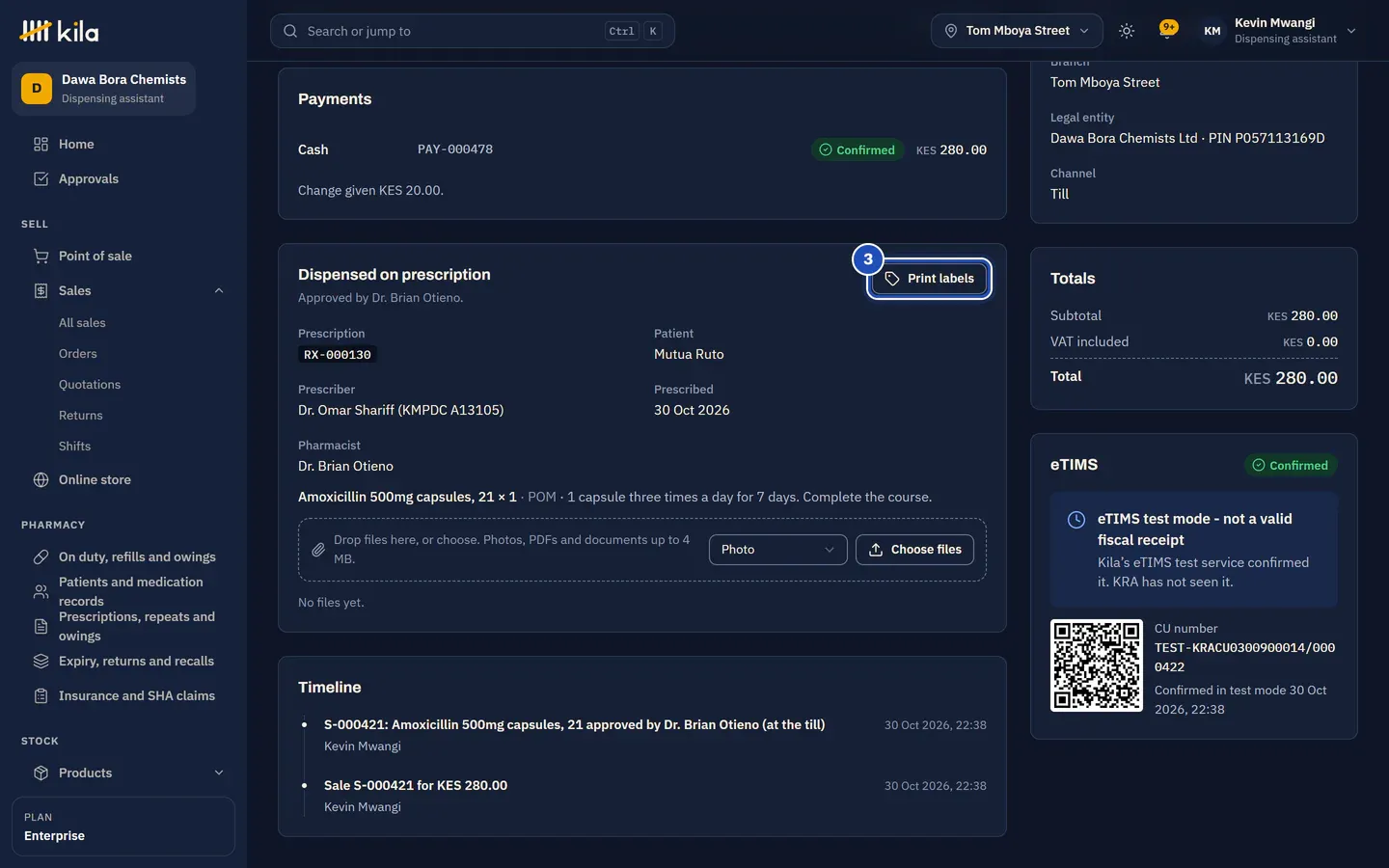Collapse the Sales submenu chevron
The height and width of the screenshot is (868, 1389).
219,290
